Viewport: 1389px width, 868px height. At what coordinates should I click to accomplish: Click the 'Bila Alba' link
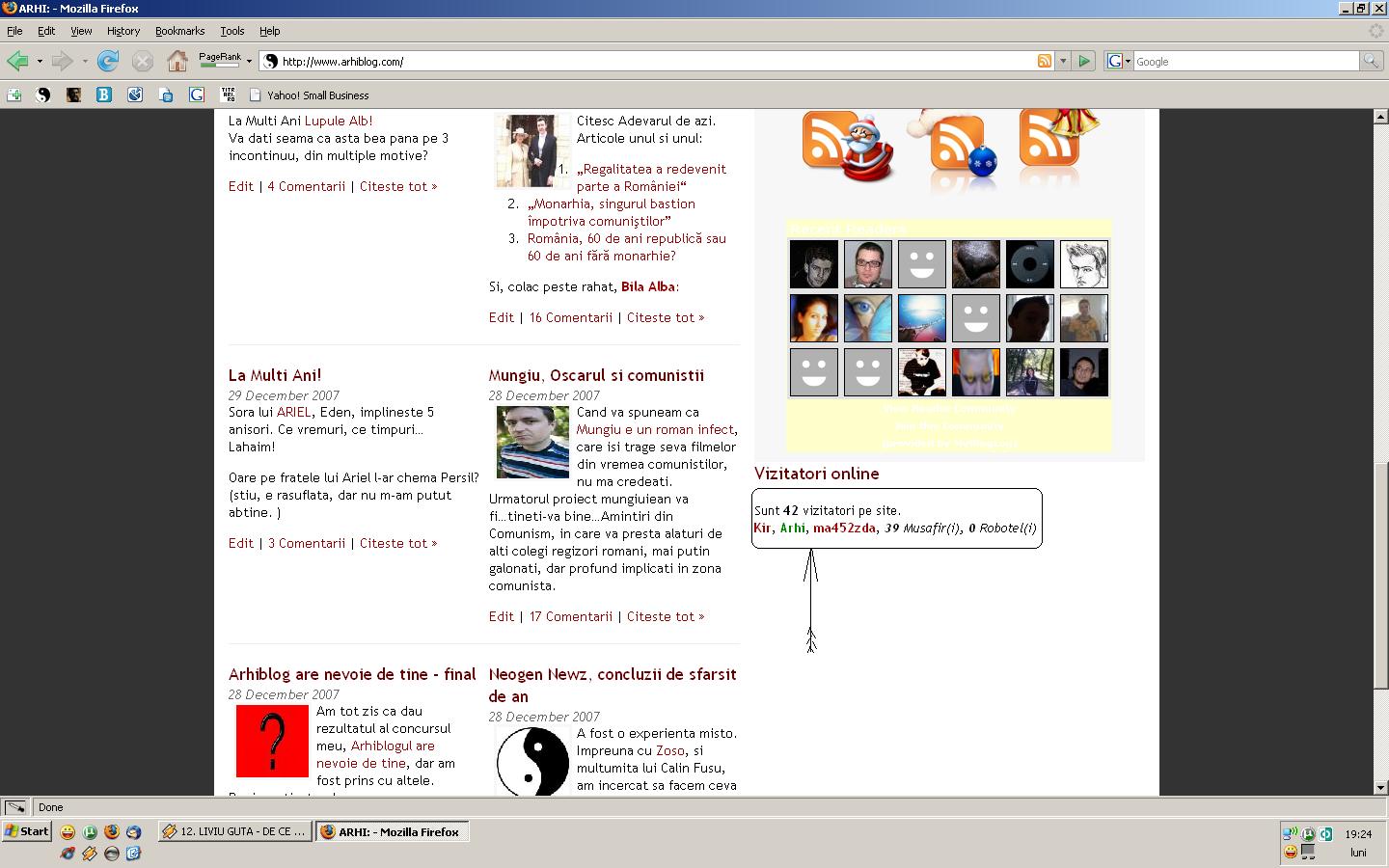click(648, 286)
